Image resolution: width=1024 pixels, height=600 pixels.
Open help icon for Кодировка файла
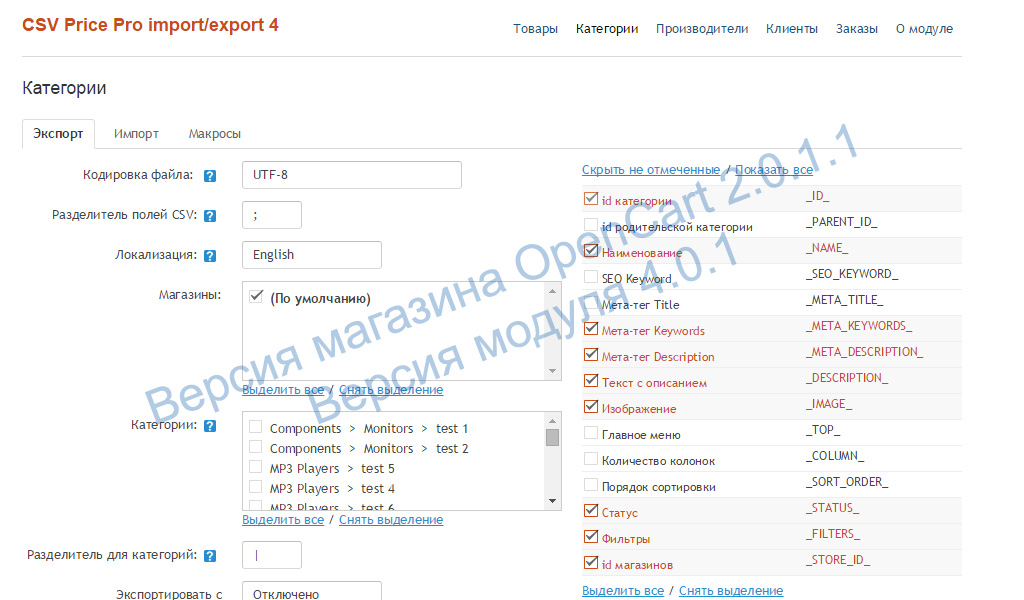tap(210, 176)
